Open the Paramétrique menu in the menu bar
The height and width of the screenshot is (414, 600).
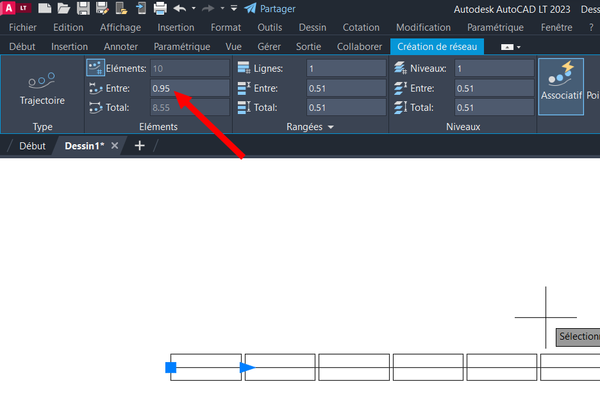pyautogui.click(x=495, y=28)
